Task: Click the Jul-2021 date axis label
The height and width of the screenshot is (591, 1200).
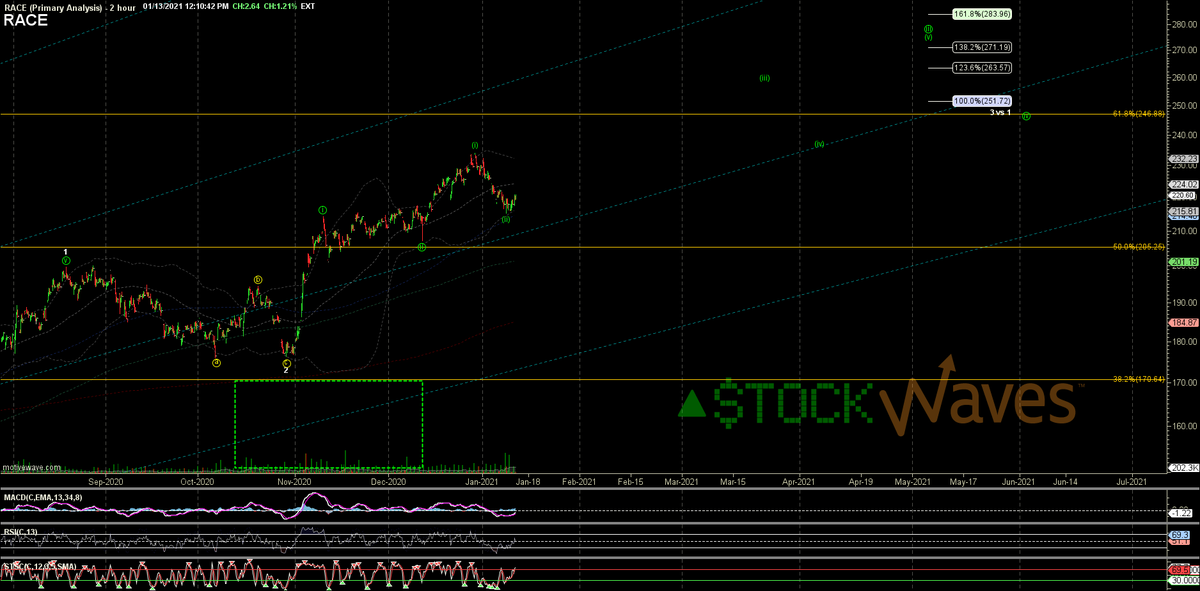Action: click(x=1132, y=481)
